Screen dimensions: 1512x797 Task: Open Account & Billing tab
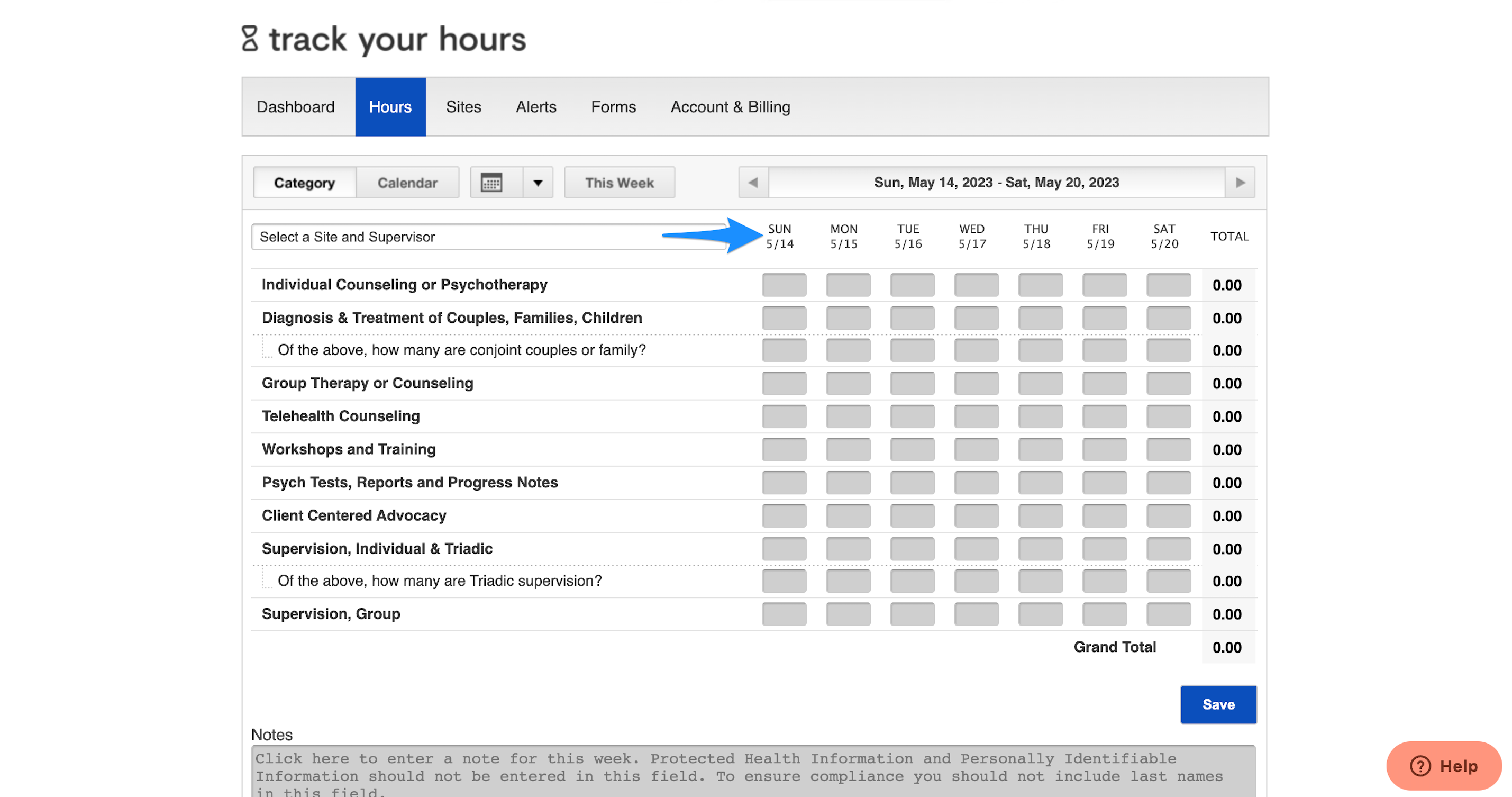click(x=730, y=107)
